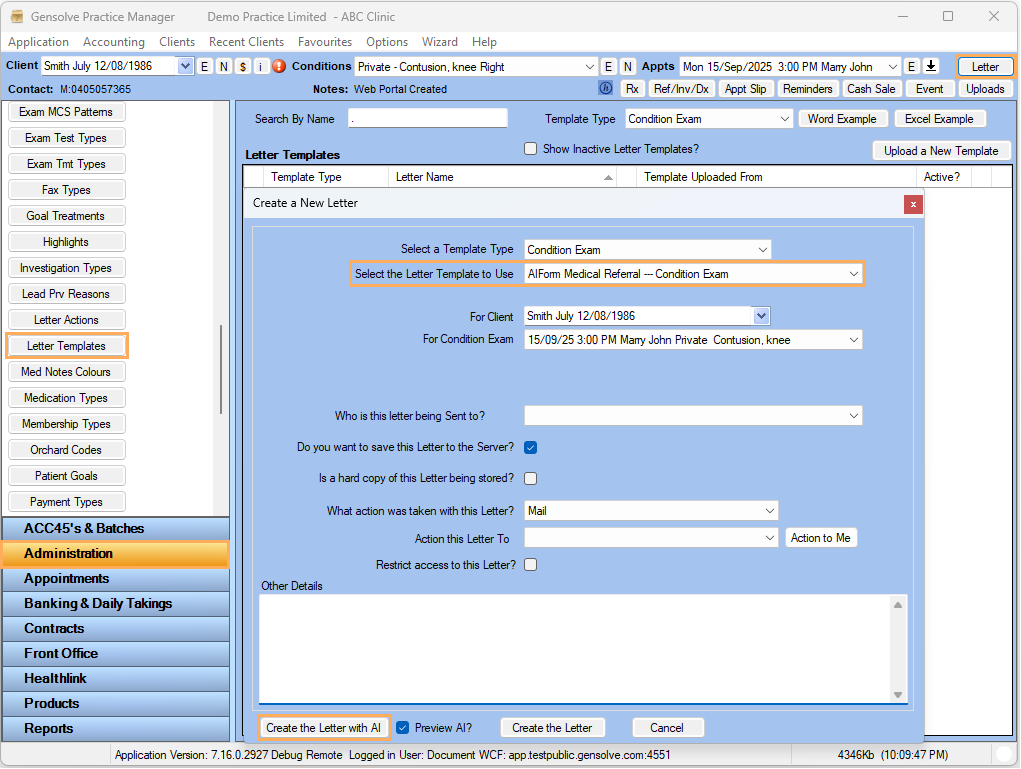Viewport: 1021px width, 769px height.
Task: Click the appointment download arrow icon
Action: [x=931, y=67]
